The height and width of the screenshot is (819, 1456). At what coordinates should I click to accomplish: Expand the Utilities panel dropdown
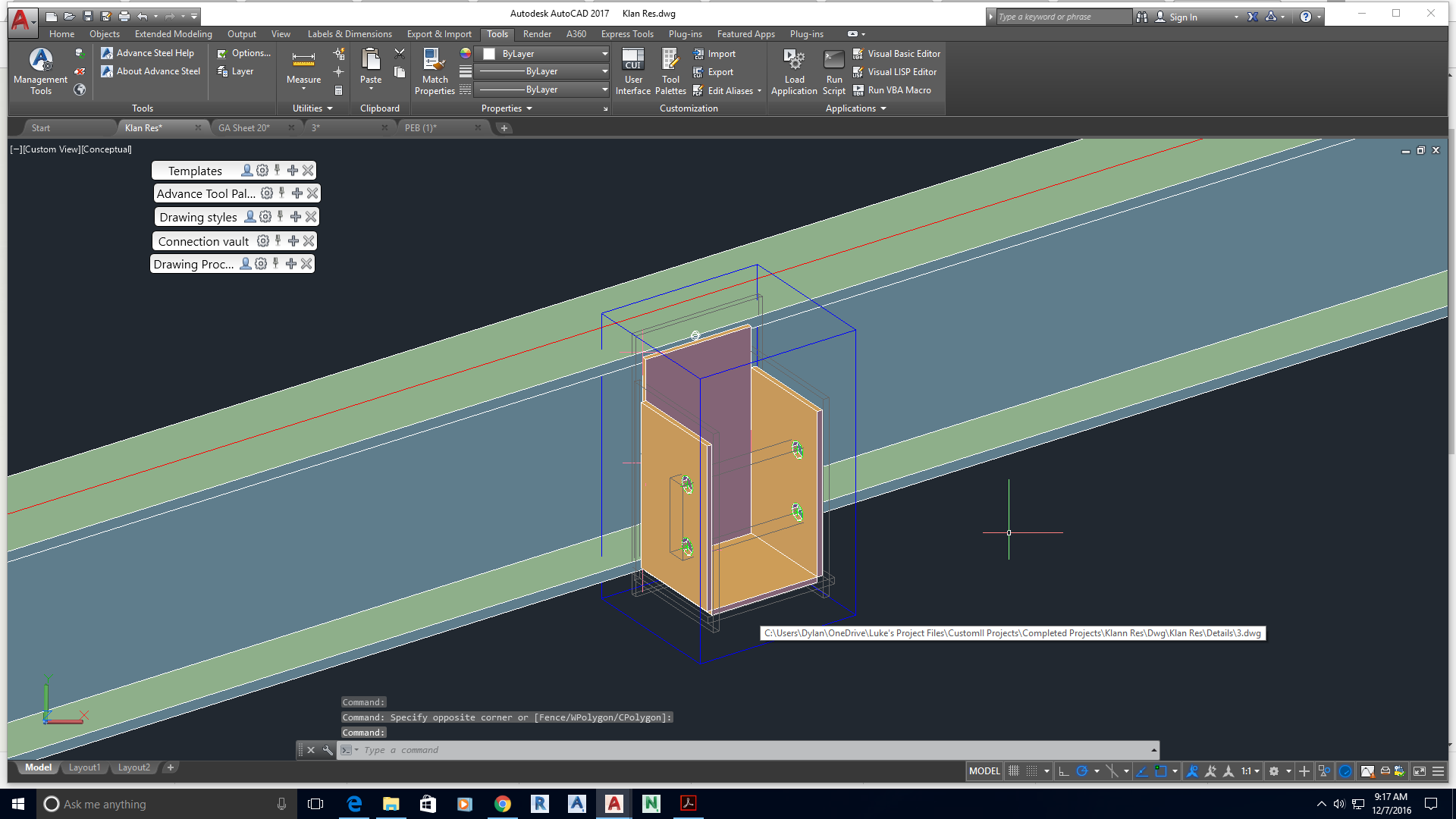tap(329, 108)
